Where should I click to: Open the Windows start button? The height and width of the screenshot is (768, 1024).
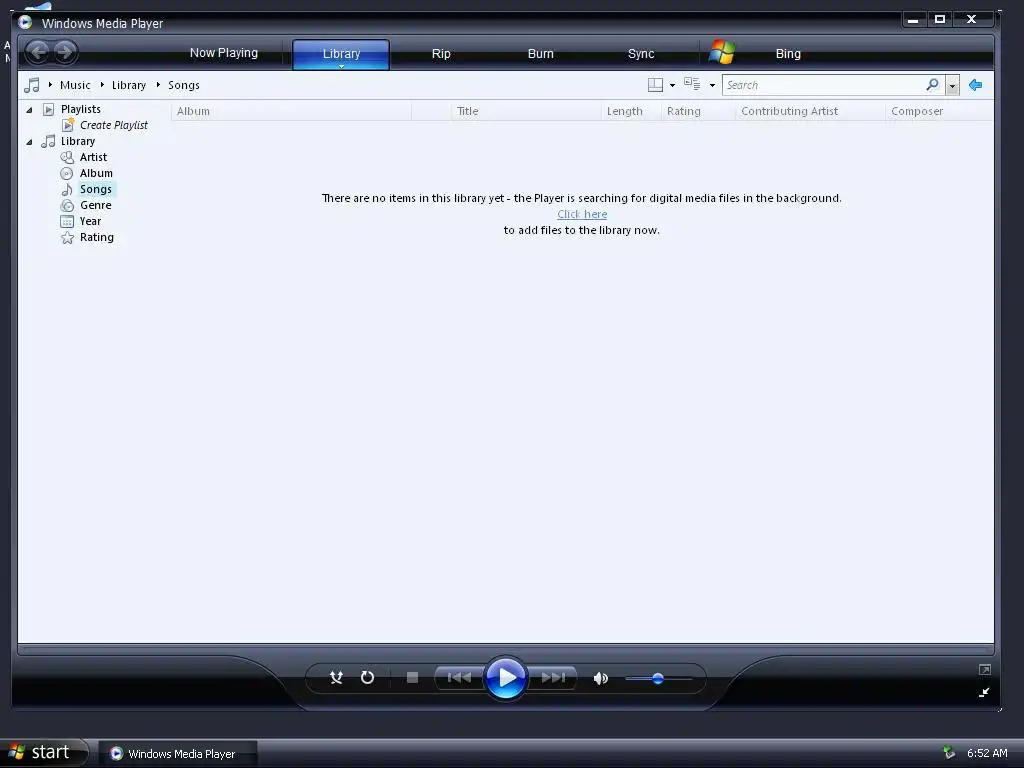[44, 752]
